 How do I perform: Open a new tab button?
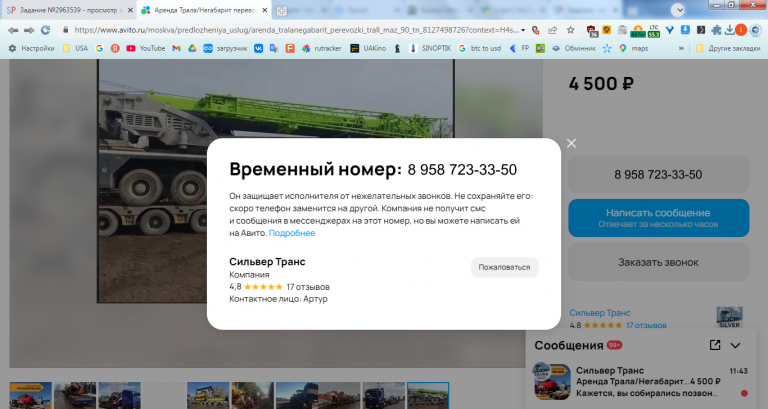[x=281, y=10]
